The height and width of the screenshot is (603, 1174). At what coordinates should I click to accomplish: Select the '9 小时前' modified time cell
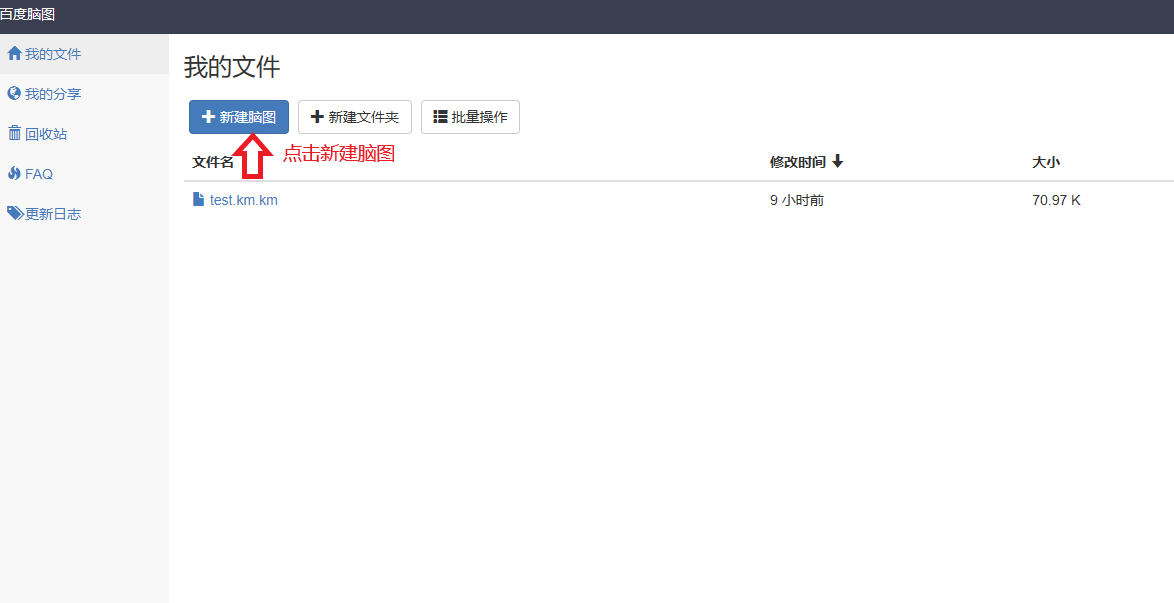coord(797,201)
